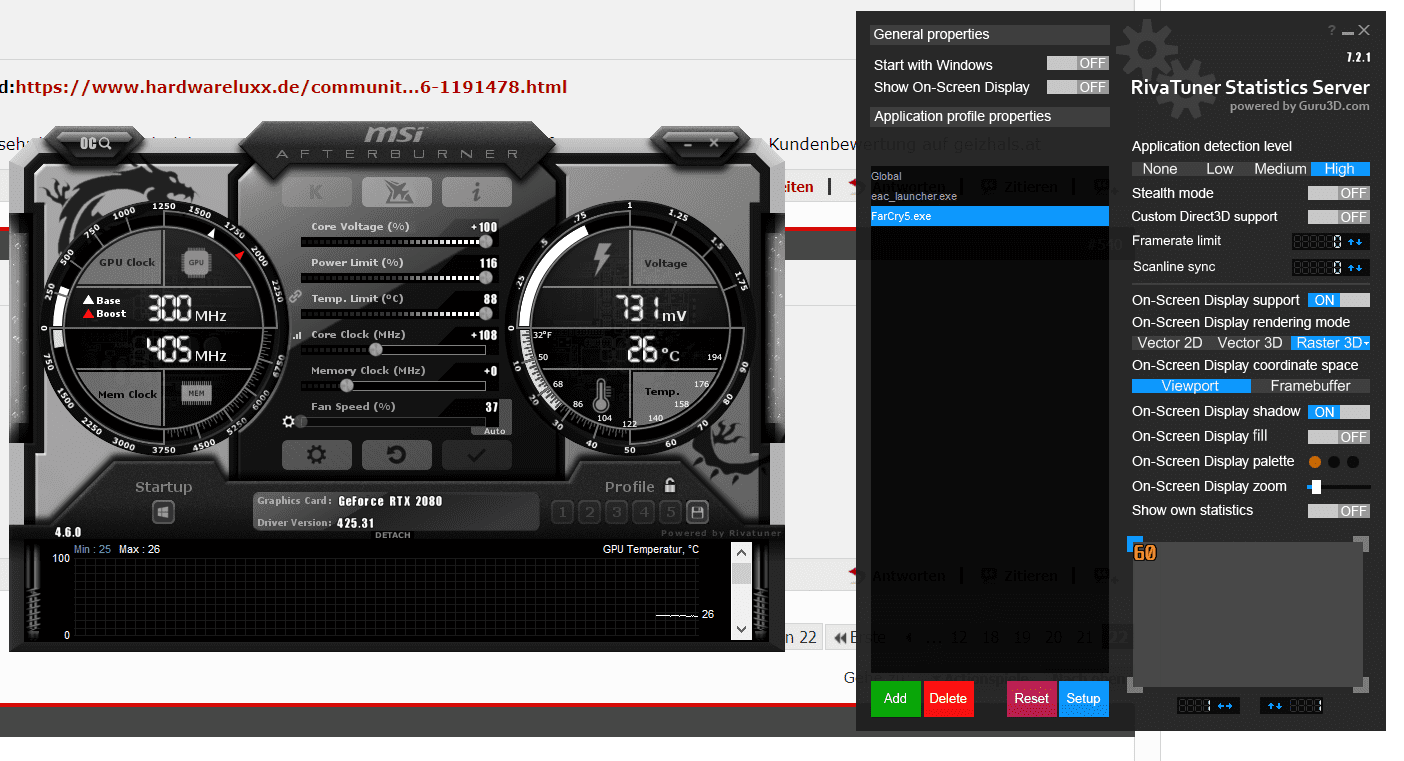Toggle fan speed Auto button
Screen dimensions: 1404x761
pos(493,431)
